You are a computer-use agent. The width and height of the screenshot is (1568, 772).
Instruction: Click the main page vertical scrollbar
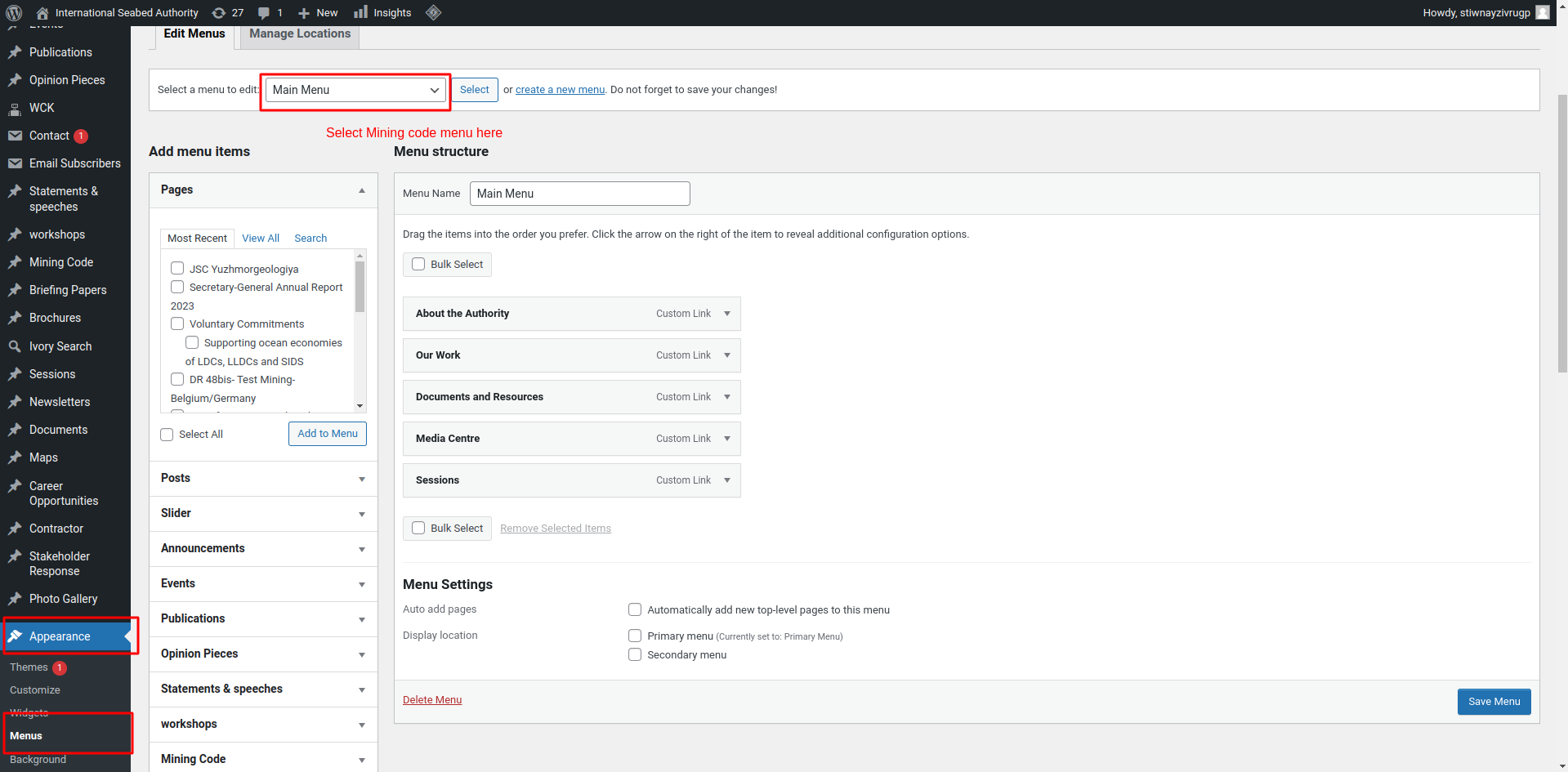point(1561,233)
